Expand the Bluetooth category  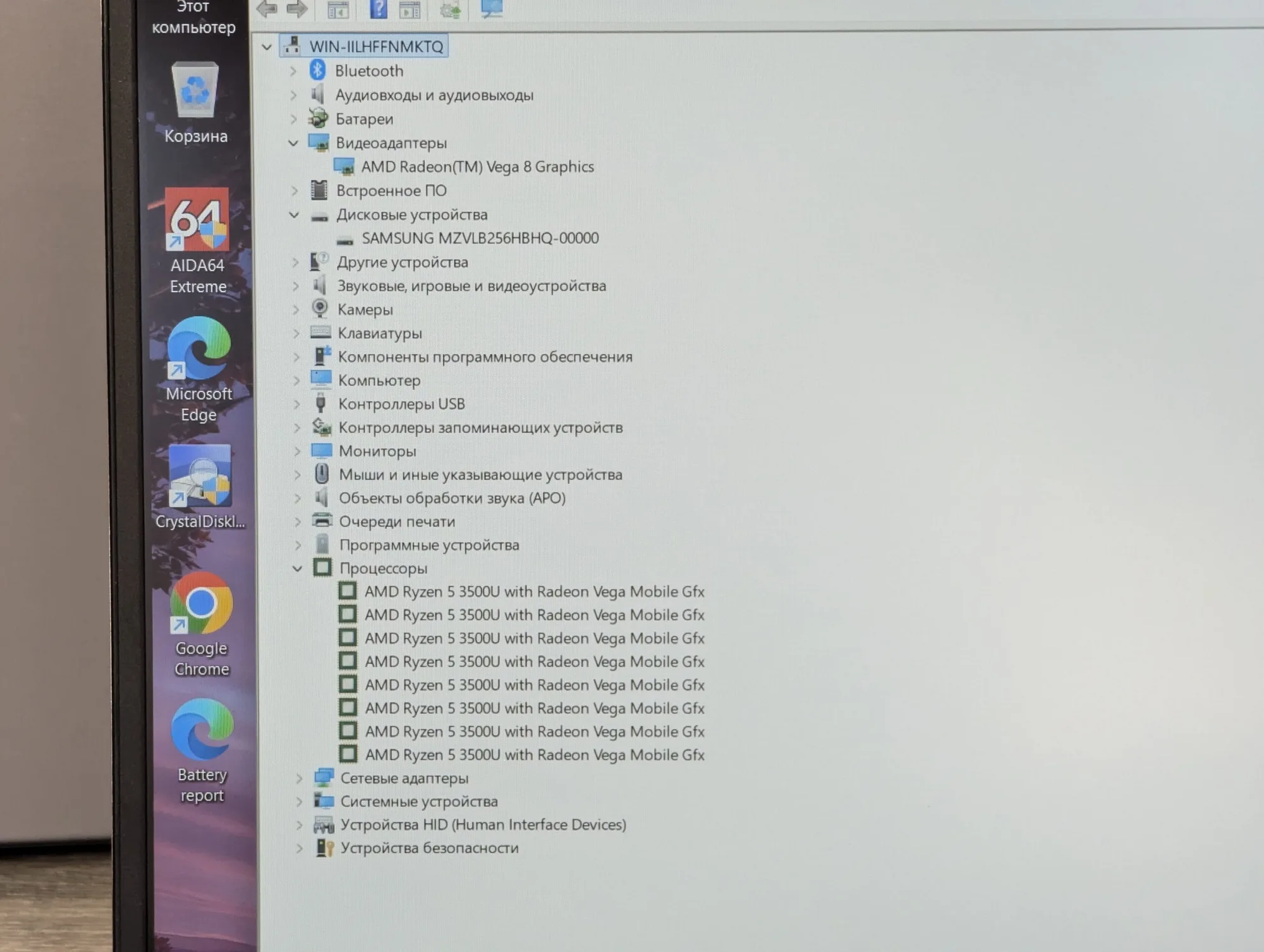293,71
